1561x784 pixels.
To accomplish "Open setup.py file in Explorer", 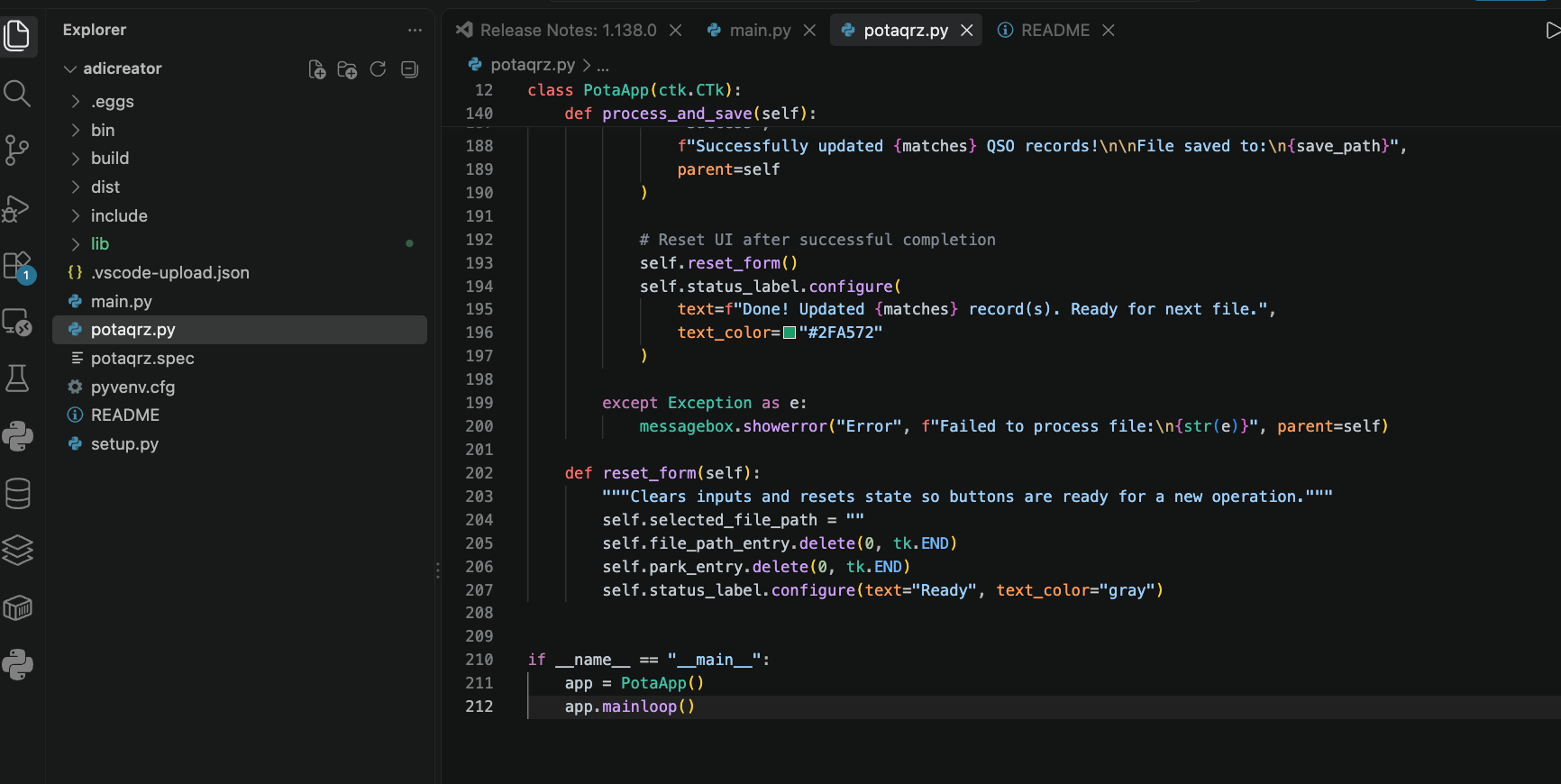I will click(x=240, y=444).
